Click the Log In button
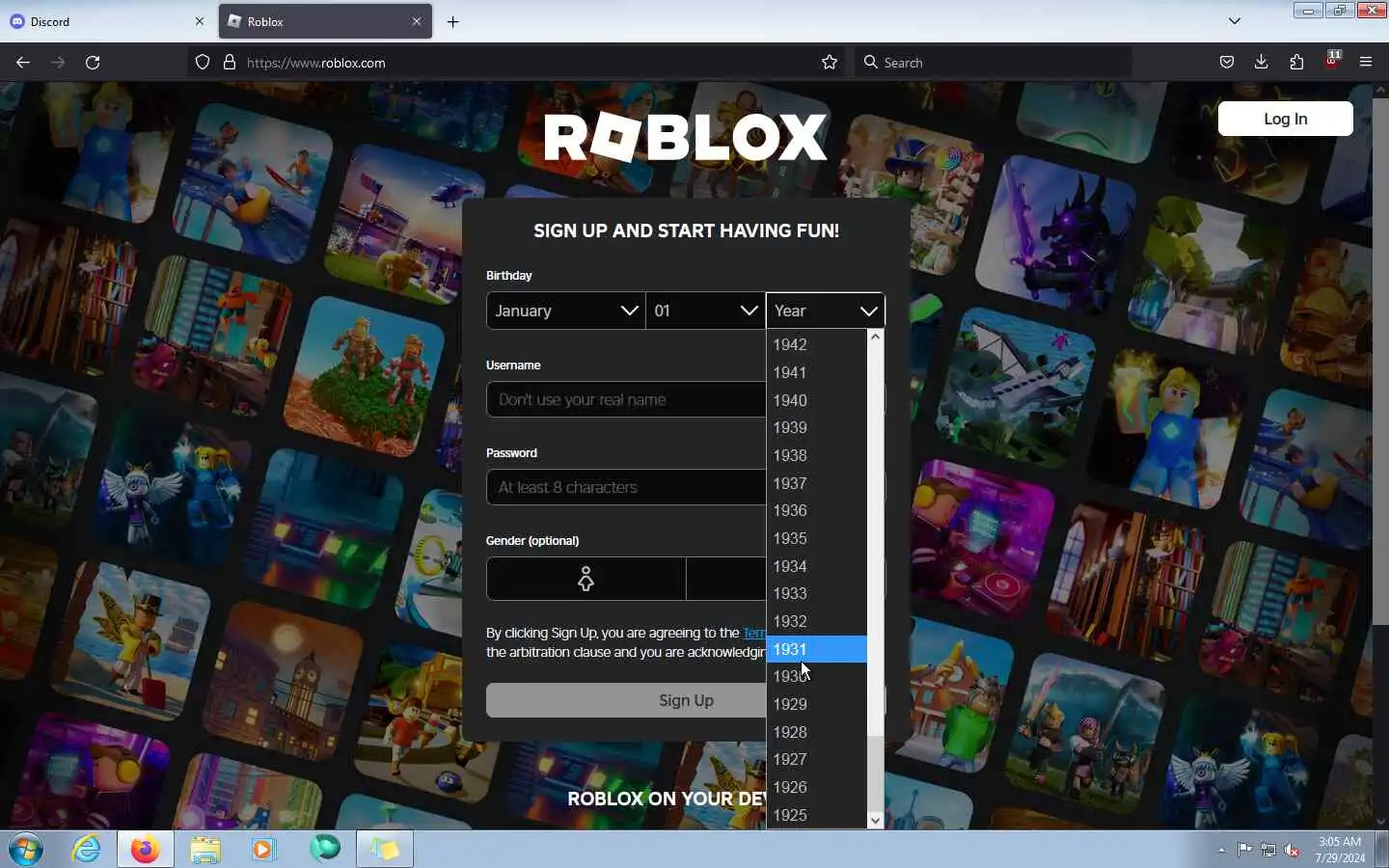 (1285, 119)
